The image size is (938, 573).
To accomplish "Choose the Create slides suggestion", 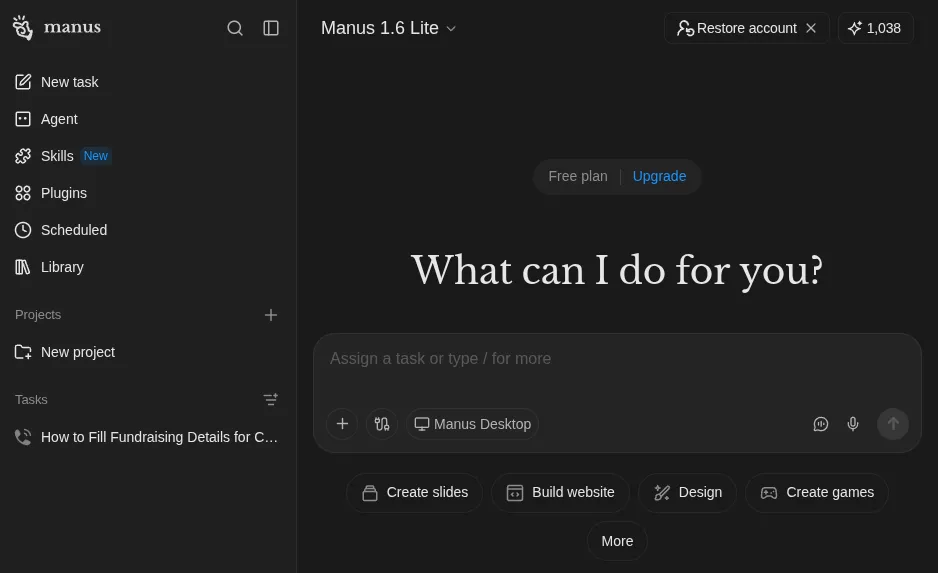I will pos(415,493).
